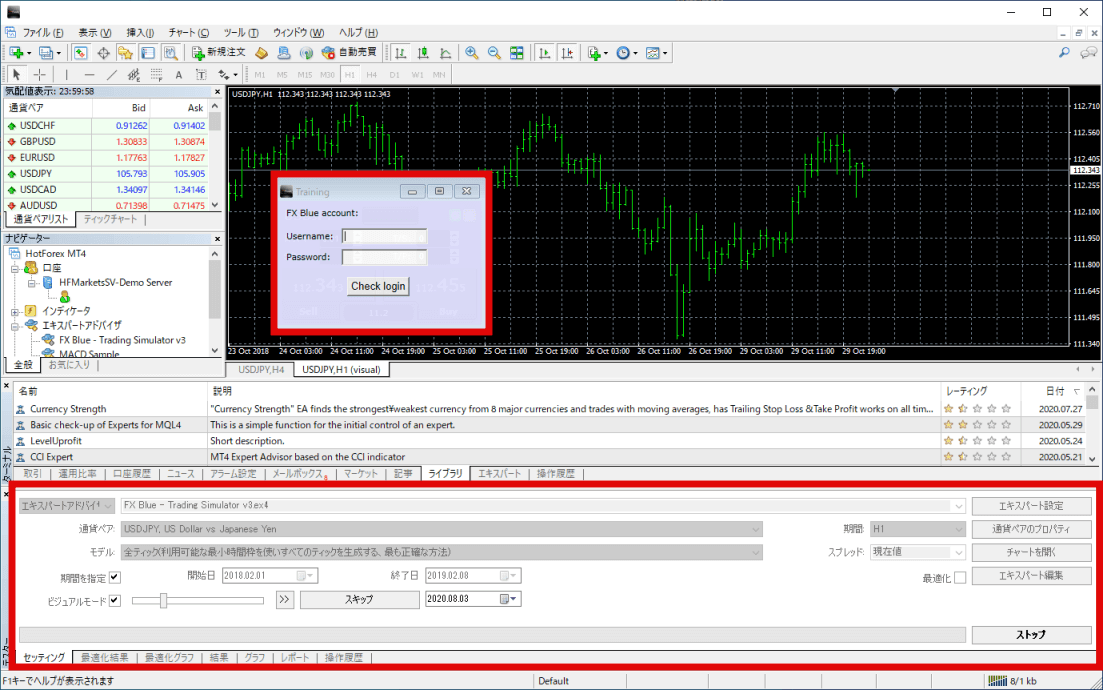The height and width of the screenshot is (690, 1103).
Task: Open the indicators list toolbar icon
Action: click(597, 53)
